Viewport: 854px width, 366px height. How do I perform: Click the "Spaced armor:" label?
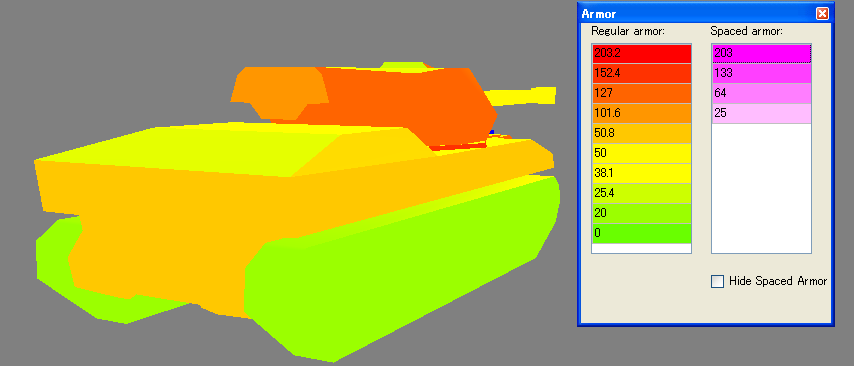[x=747, y=32]
